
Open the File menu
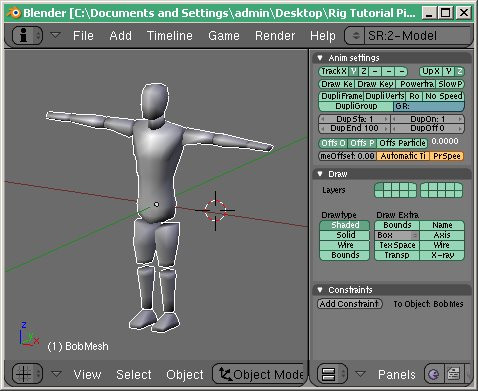(83, 36)
